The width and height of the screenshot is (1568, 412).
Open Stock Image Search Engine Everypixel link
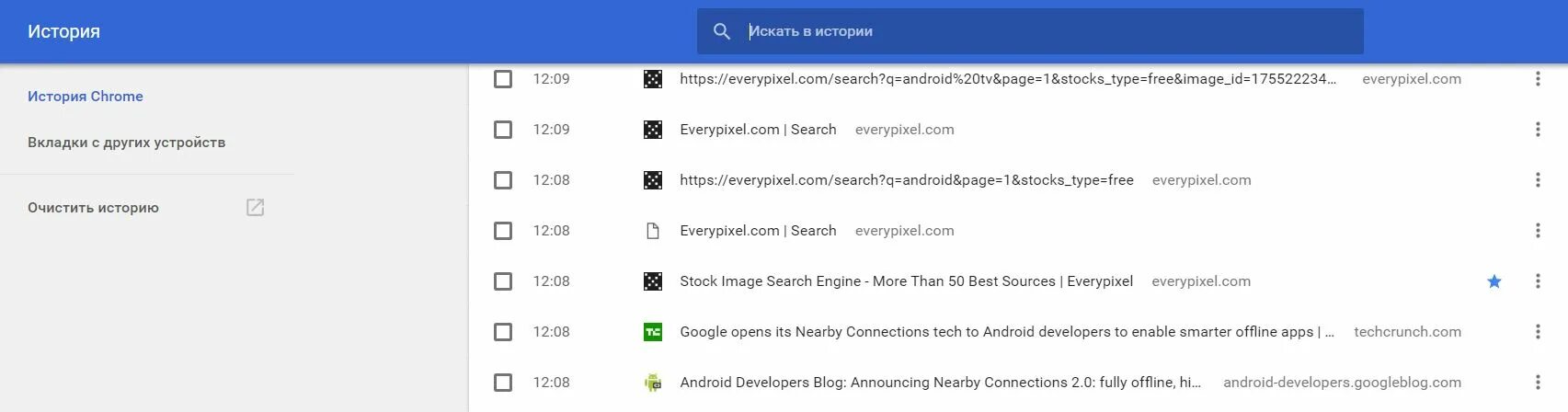tap(907, 281)
